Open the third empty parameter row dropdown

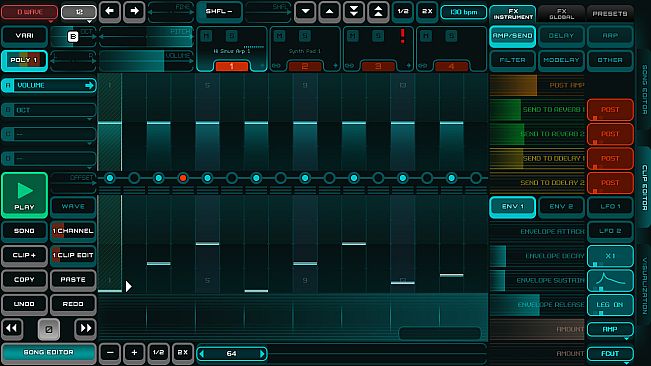coord(49,134)
